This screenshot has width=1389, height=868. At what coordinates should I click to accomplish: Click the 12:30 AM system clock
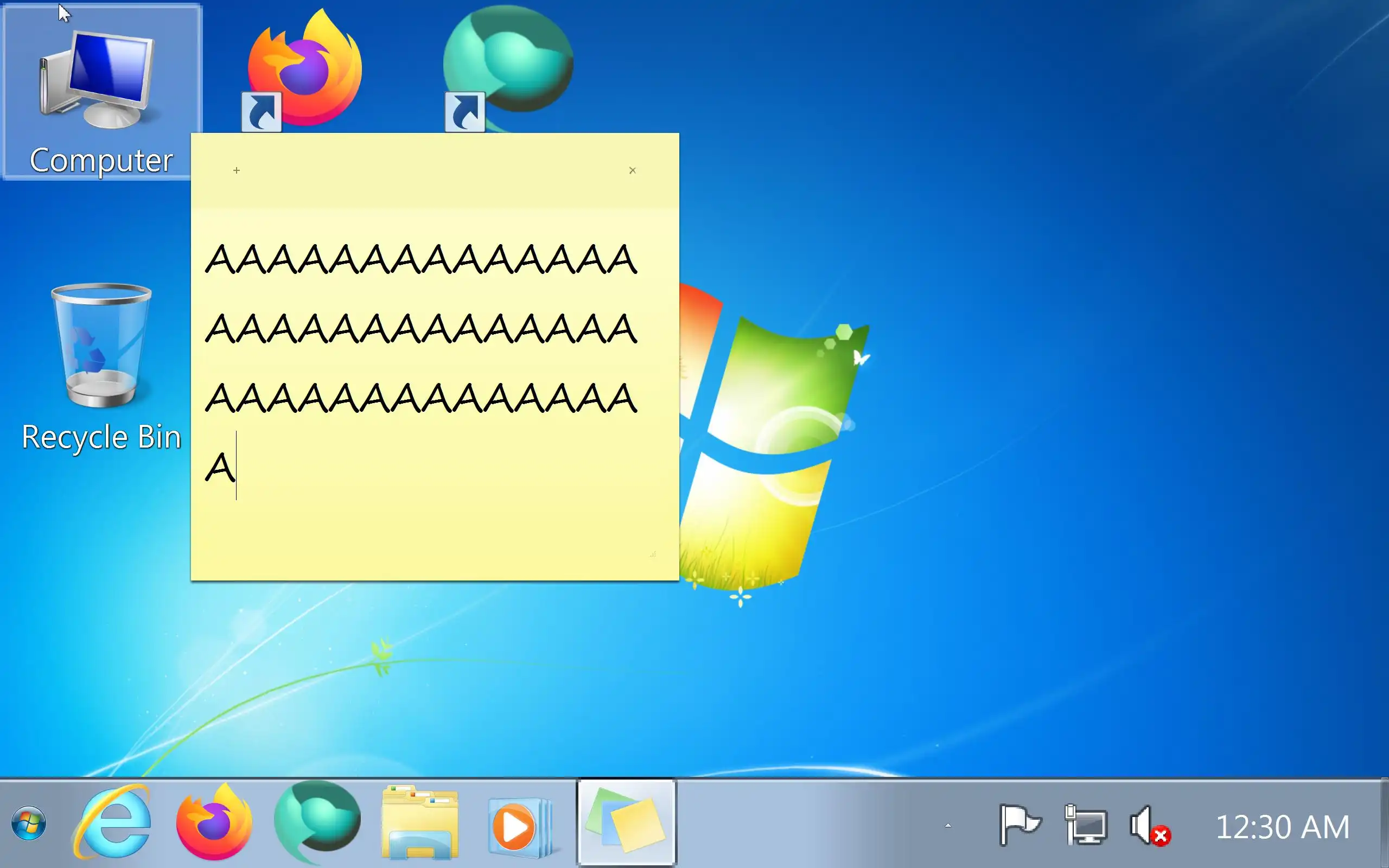point(1282,827)
